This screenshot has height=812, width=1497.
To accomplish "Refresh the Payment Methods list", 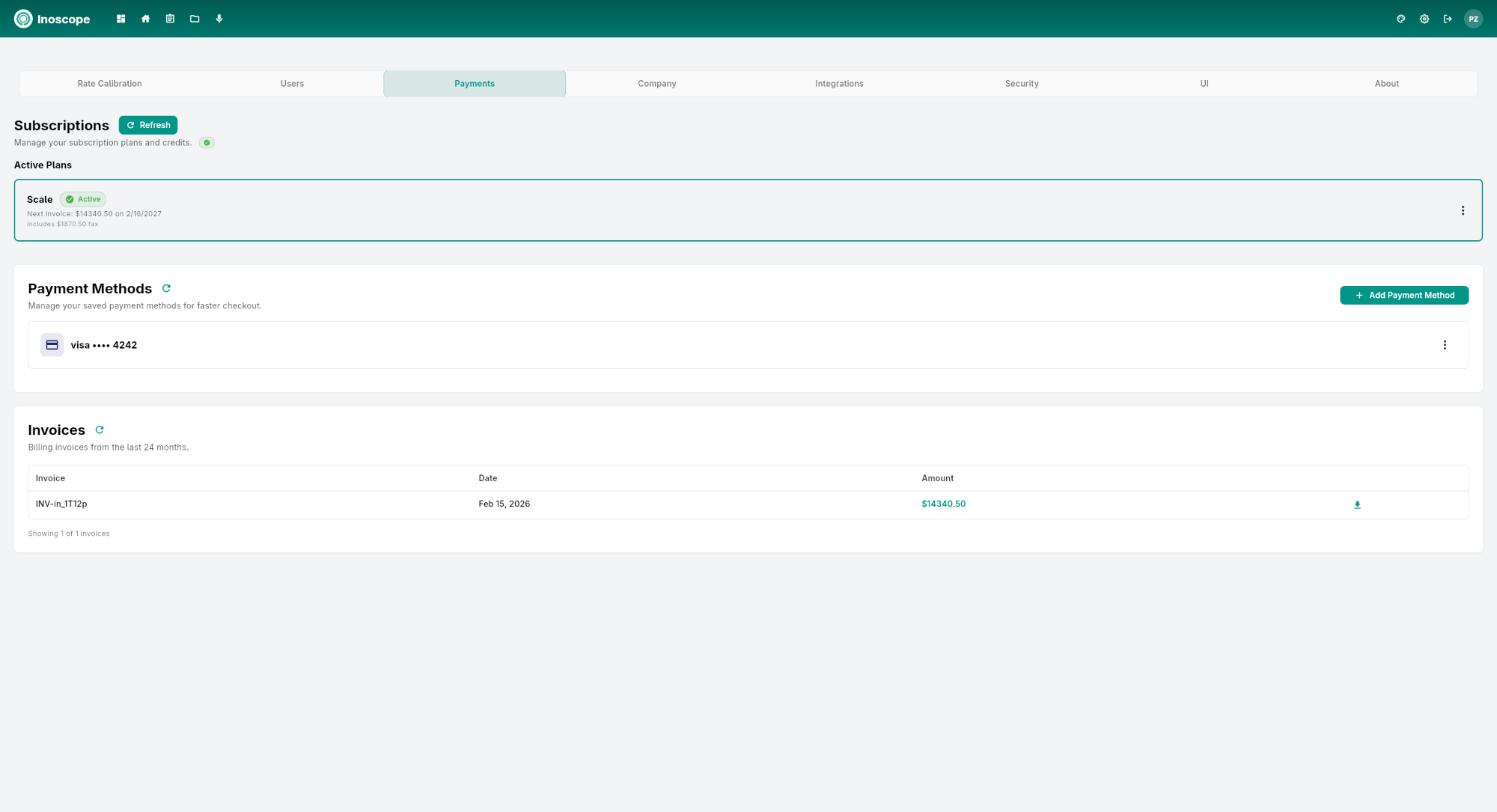I will (x=166, y=288).
